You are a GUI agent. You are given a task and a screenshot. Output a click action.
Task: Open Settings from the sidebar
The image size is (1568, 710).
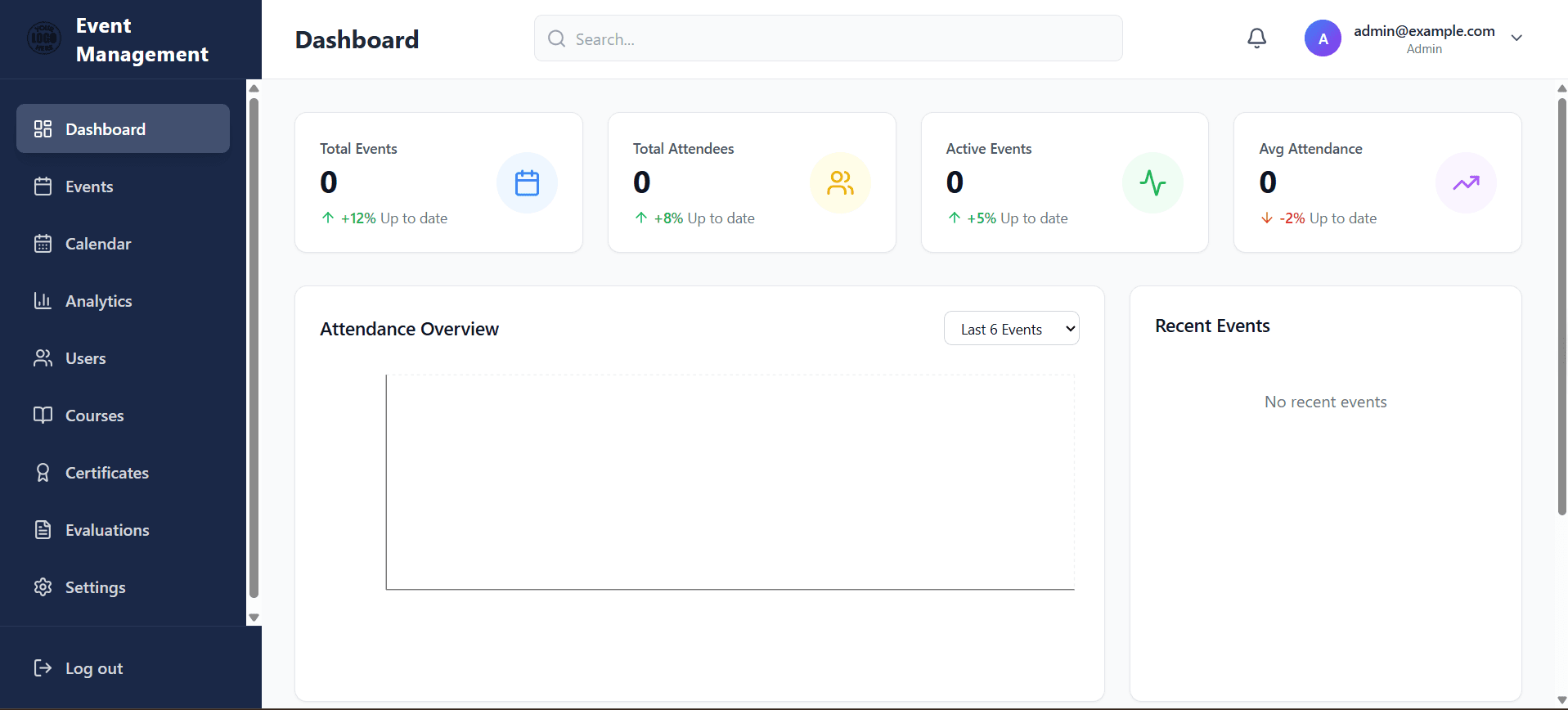point(95,587)
